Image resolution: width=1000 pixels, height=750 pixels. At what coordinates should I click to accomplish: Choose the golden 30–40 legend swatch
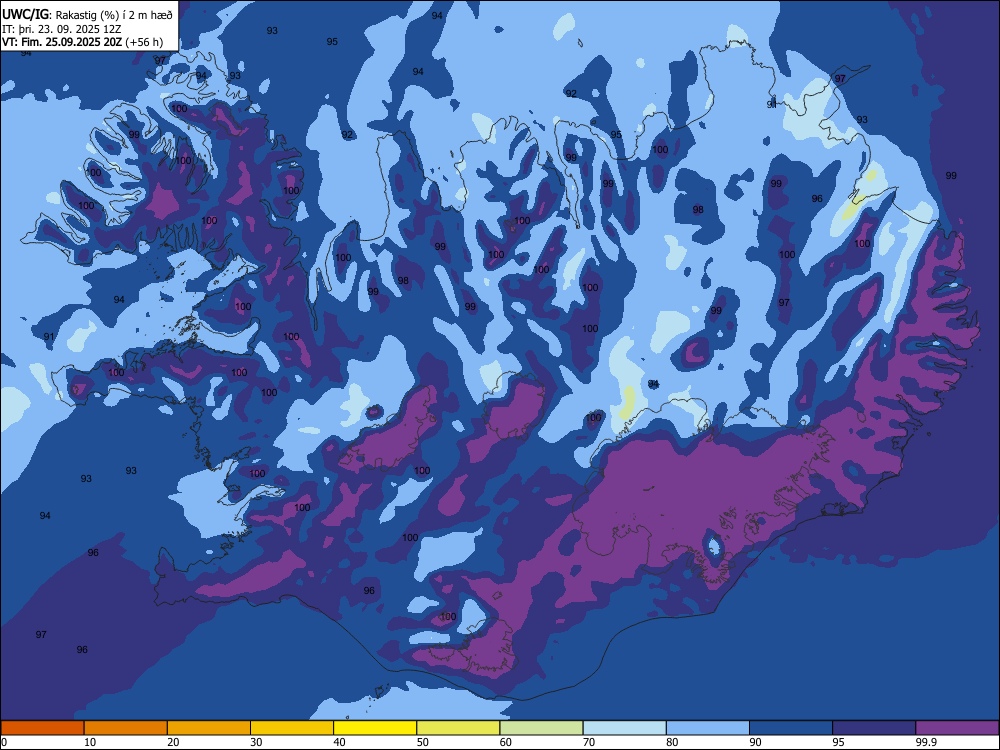point(292,728)
